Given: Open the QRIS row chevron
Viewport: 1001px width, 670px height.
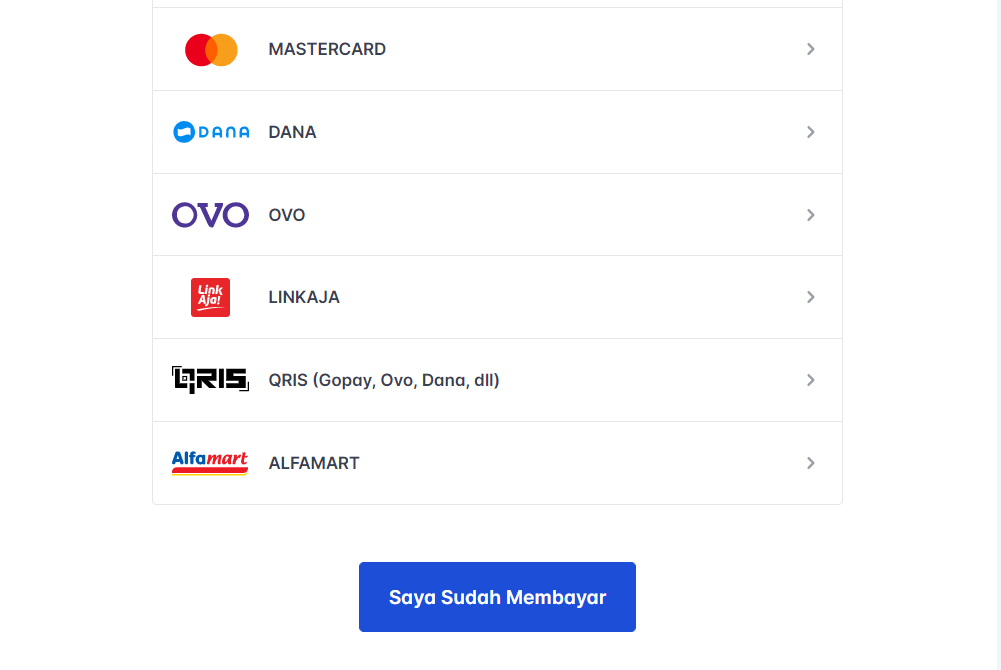Looking at the screenshot, I should click(x=811, y=380).
